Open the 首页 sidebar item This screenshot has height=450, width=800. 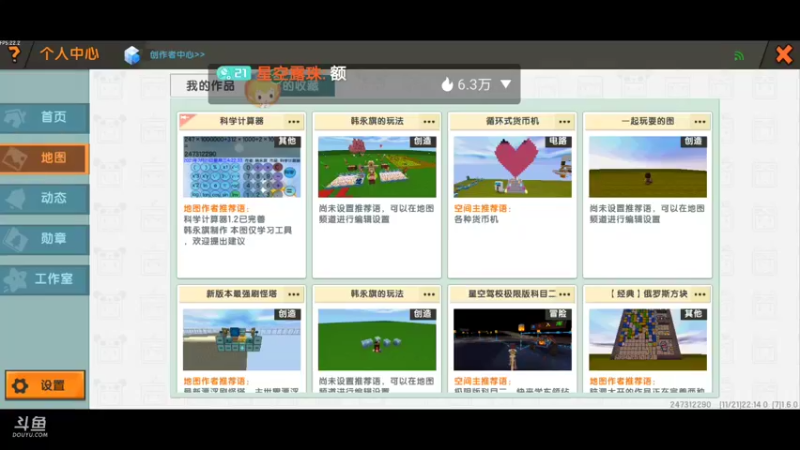[44, 117]
